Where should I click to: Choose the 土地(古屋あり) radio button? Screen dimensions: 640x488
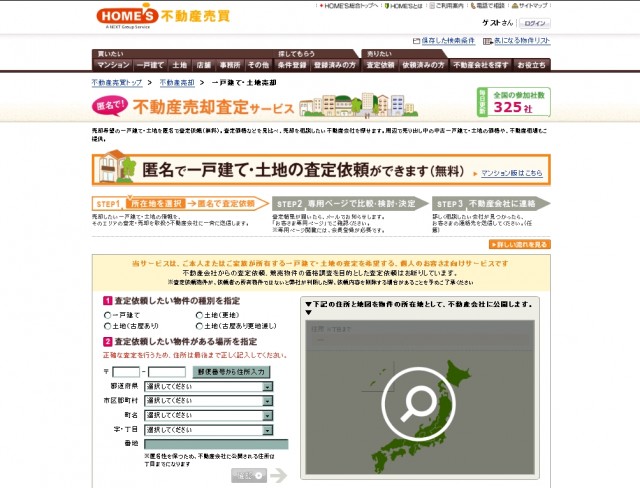click(108, 326)
